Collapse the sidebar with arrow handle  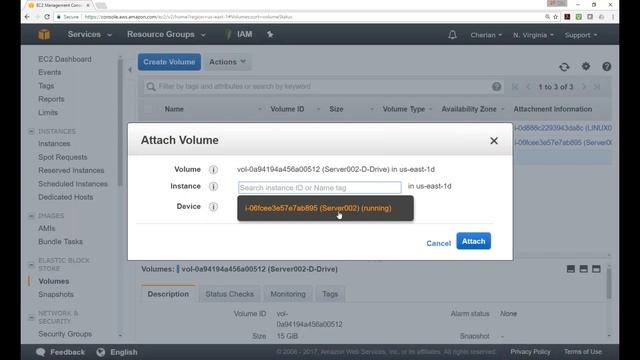coord(130,70)
